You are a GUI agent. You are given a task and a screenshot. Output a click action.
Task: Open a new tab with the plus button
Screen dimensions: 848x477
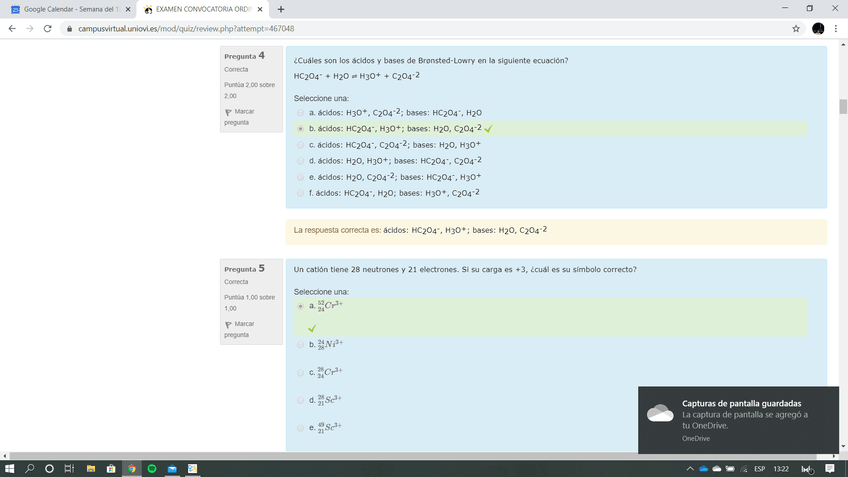tap(281, 9)
